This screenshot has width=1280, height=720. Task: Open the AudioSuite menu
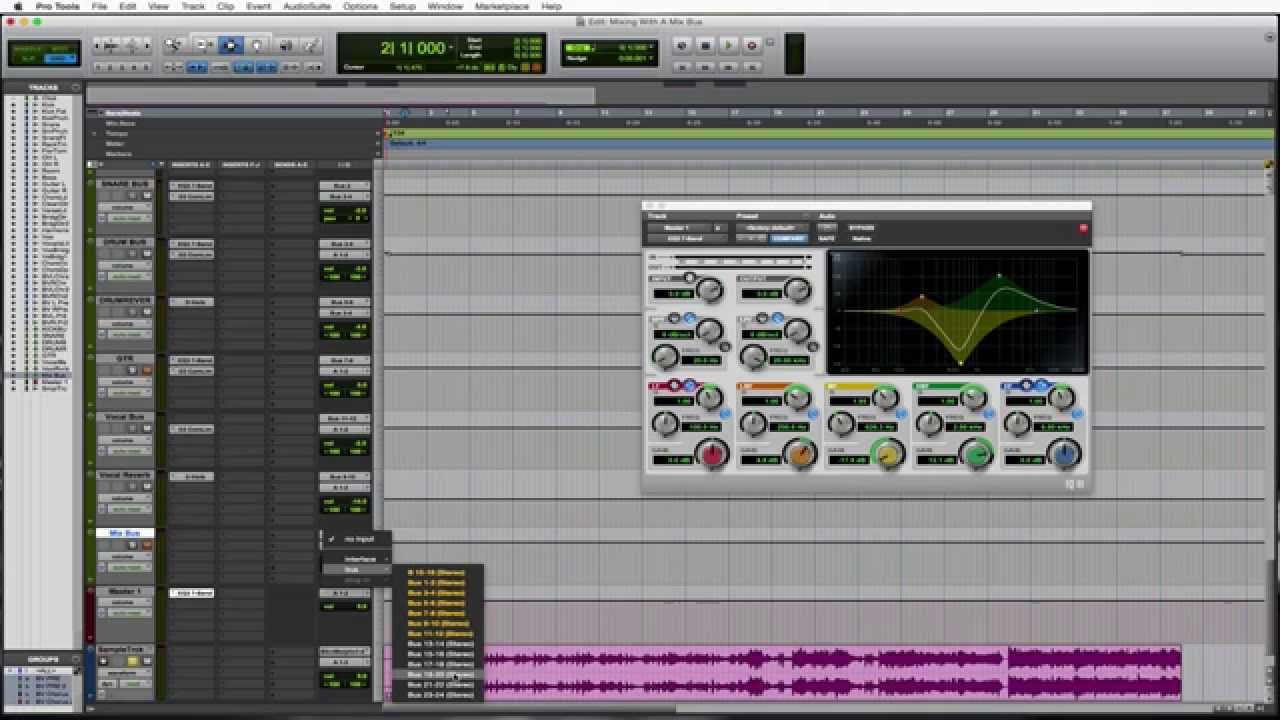[x=306, y=6]
